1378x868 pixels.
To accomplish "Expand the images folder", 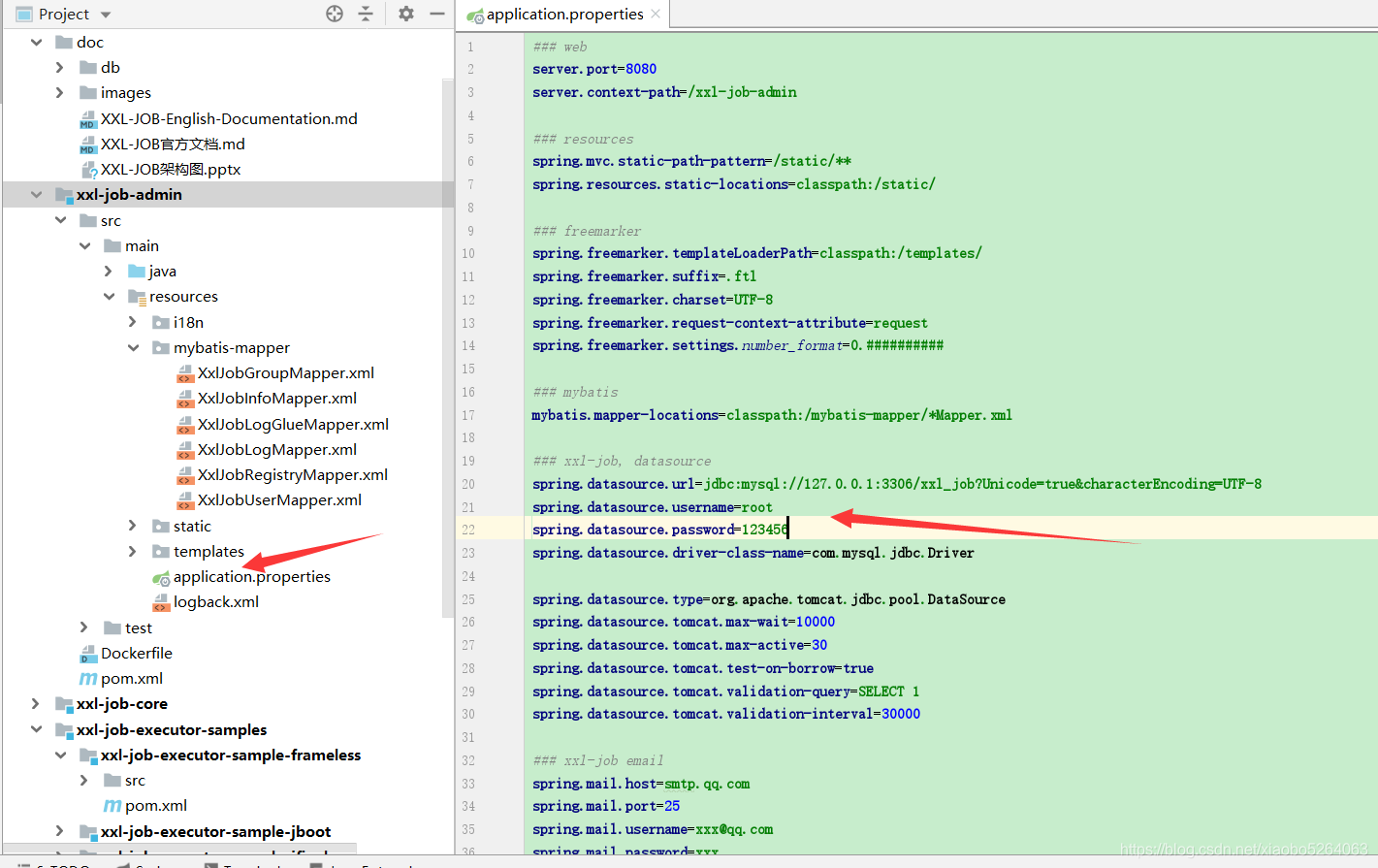I will pos(60,92).
